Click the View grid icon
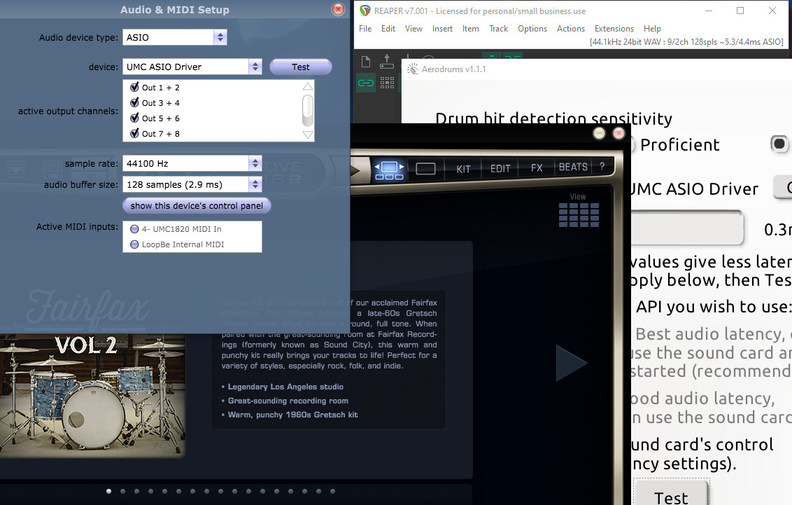The image size is (792, 505). pos(579,215)
